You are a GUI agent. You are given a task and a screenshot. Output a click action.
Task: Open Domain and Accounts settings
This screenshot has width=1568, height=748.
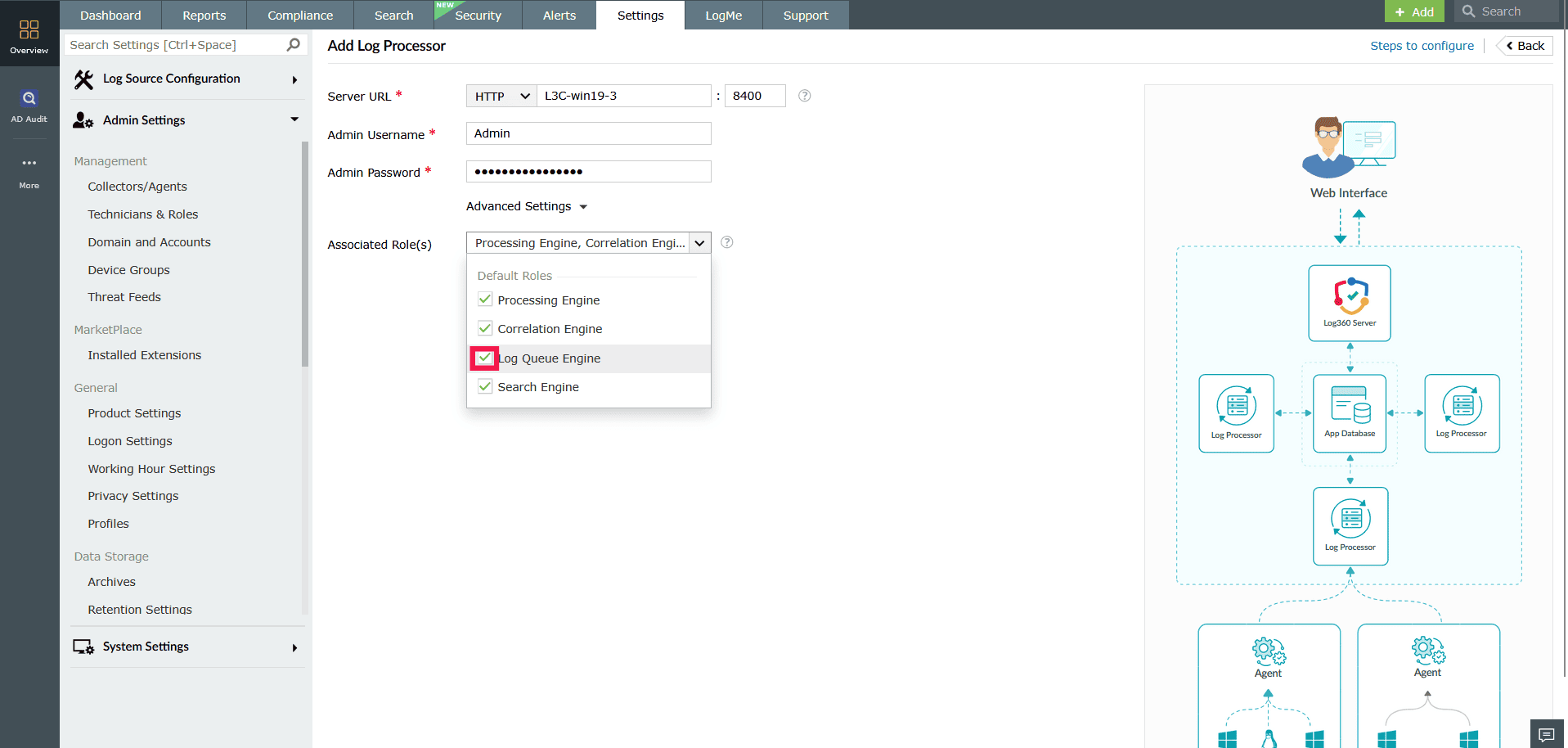[x=150, y=242]
